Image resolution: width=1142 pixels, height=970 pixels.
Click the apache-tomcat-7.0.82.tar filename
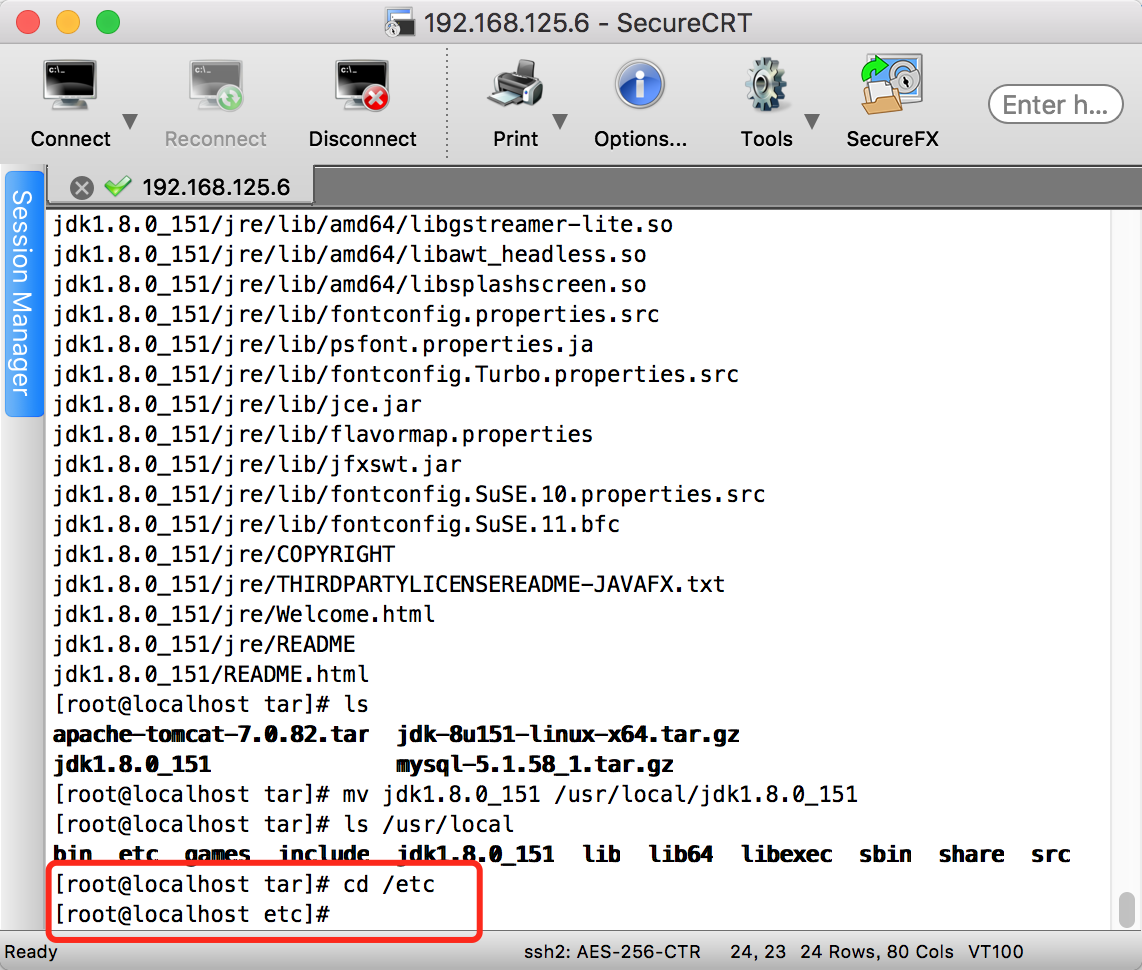(211, 734)
